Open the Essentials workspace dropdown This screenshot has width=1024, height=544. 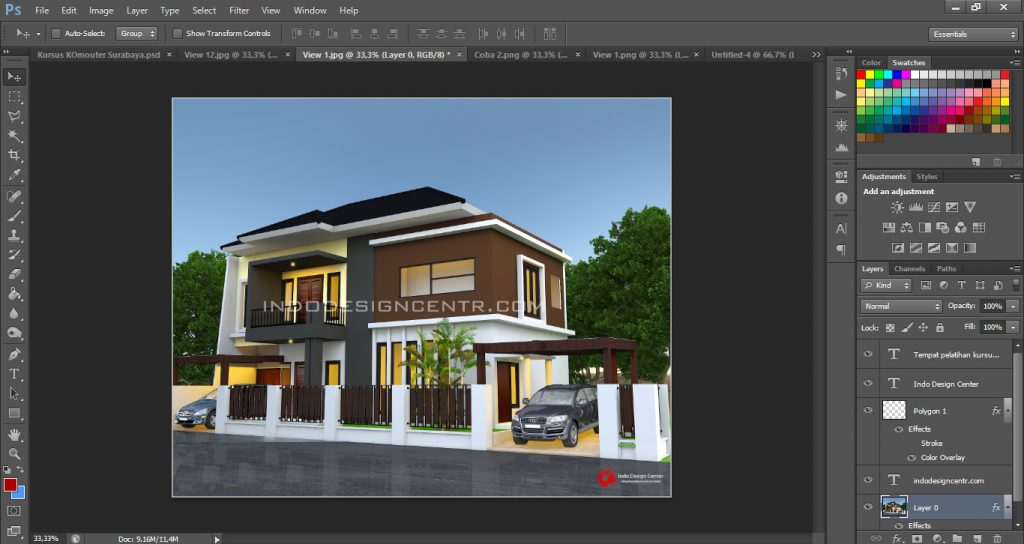972,34
